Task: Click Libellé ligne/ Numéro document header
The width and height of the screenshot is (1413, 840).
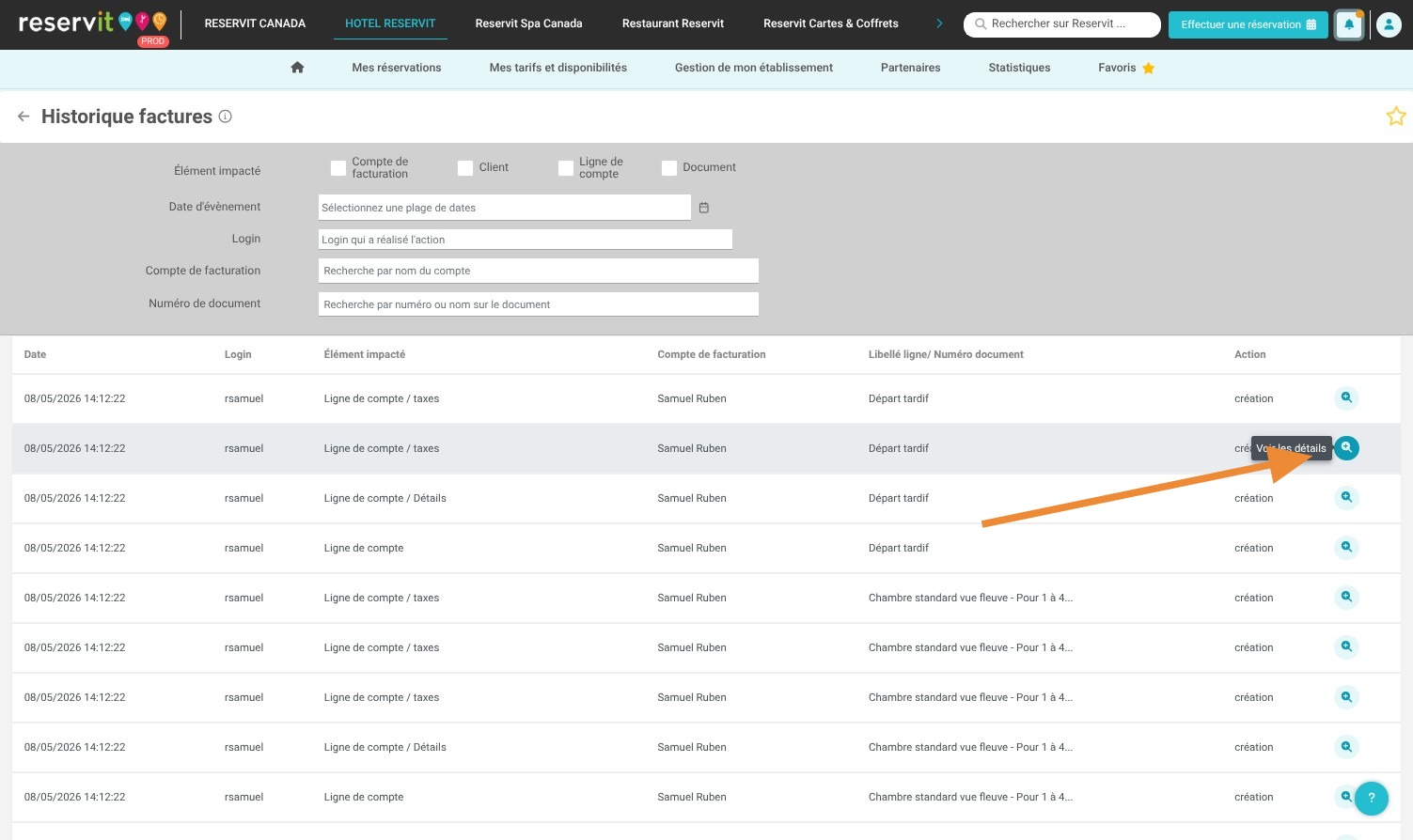Action: (946, 354)
